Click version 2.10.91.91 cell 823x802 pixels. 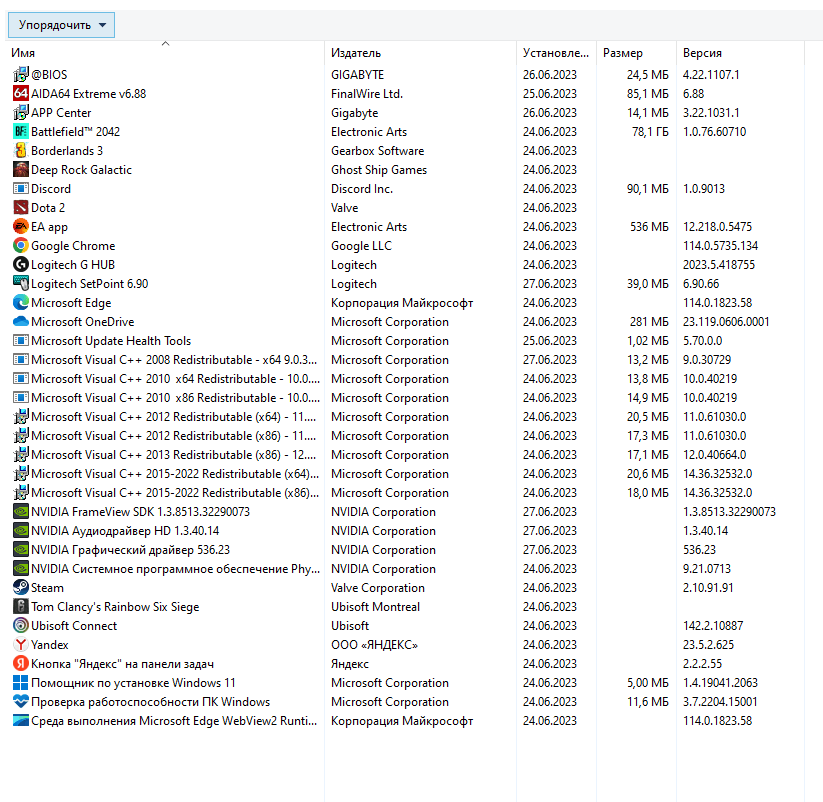point(708,588)
